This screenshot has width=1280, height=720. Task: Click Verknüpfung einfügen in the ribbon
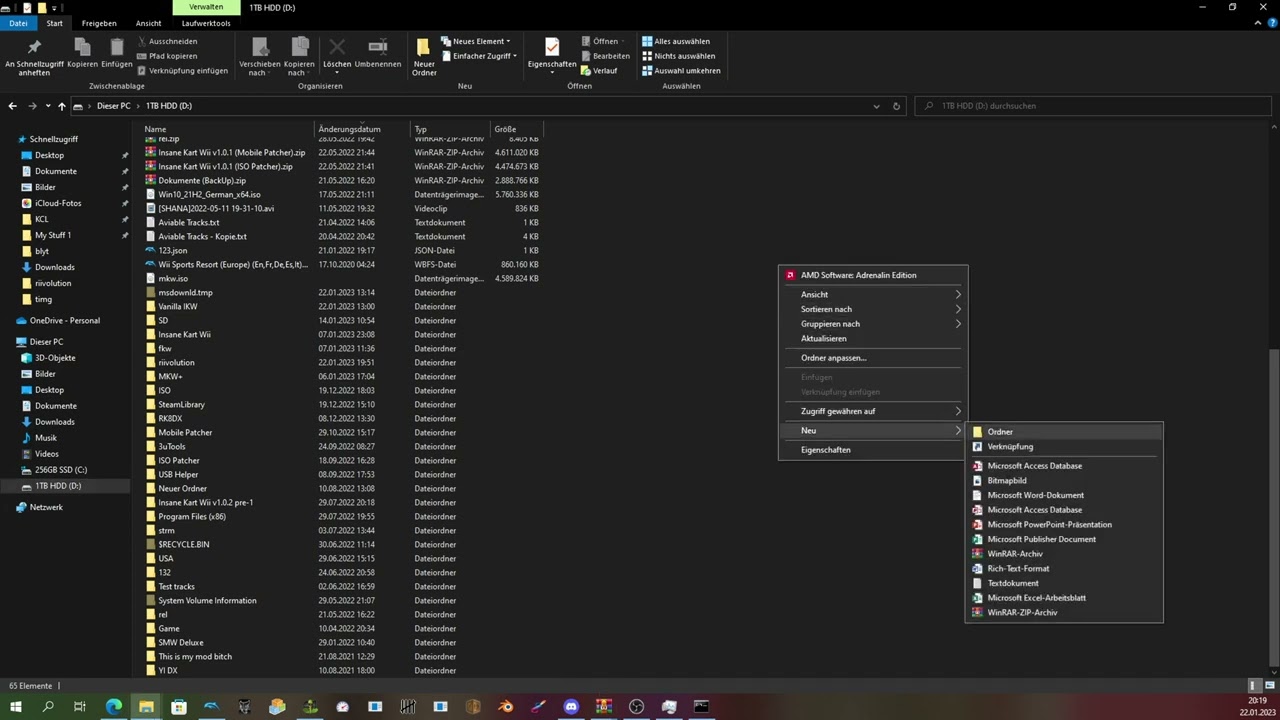[x=183, y=71]
